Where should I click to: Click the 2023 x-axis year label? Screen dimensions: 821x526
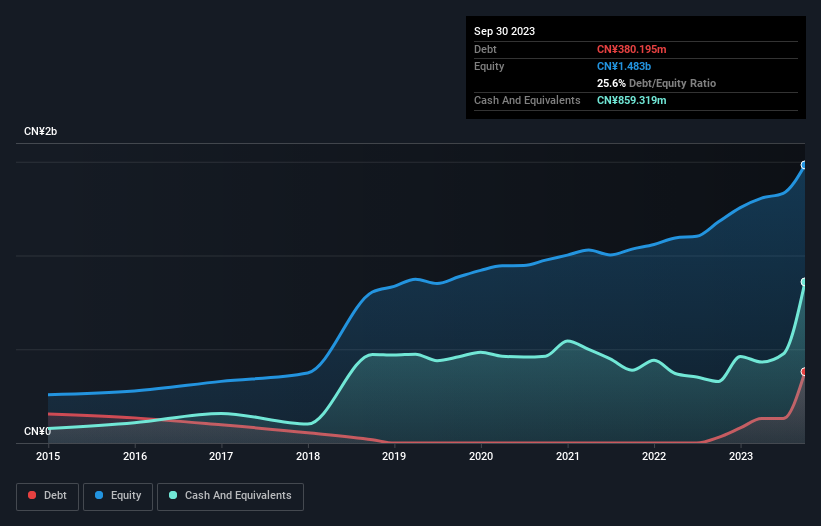[x=741, y=457]
